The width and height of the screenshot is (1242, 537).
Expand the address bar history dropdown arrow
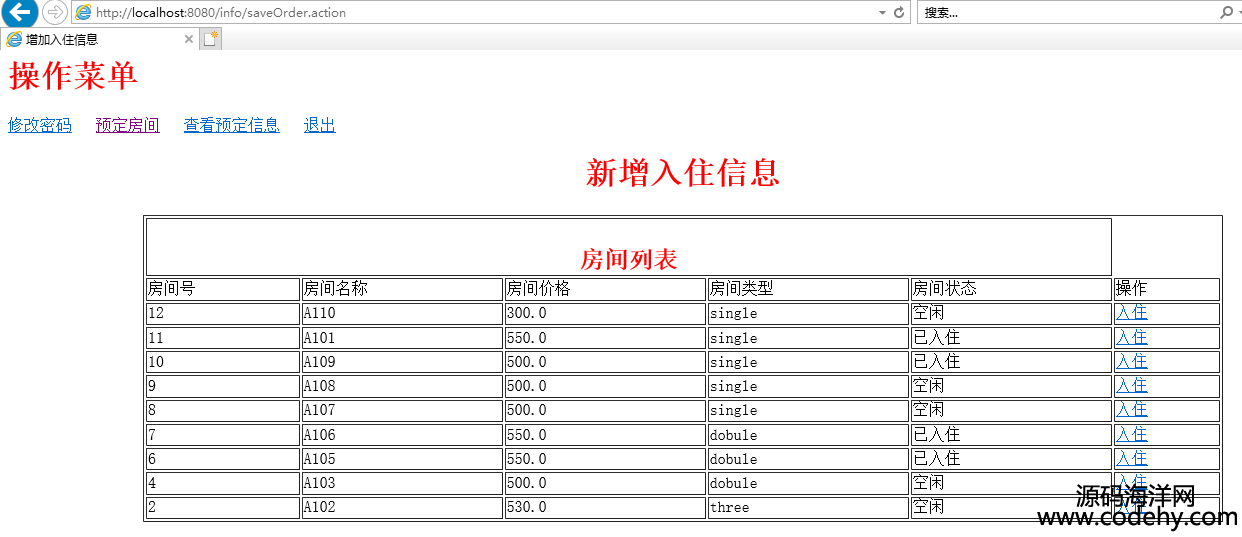tap(882, 13)
